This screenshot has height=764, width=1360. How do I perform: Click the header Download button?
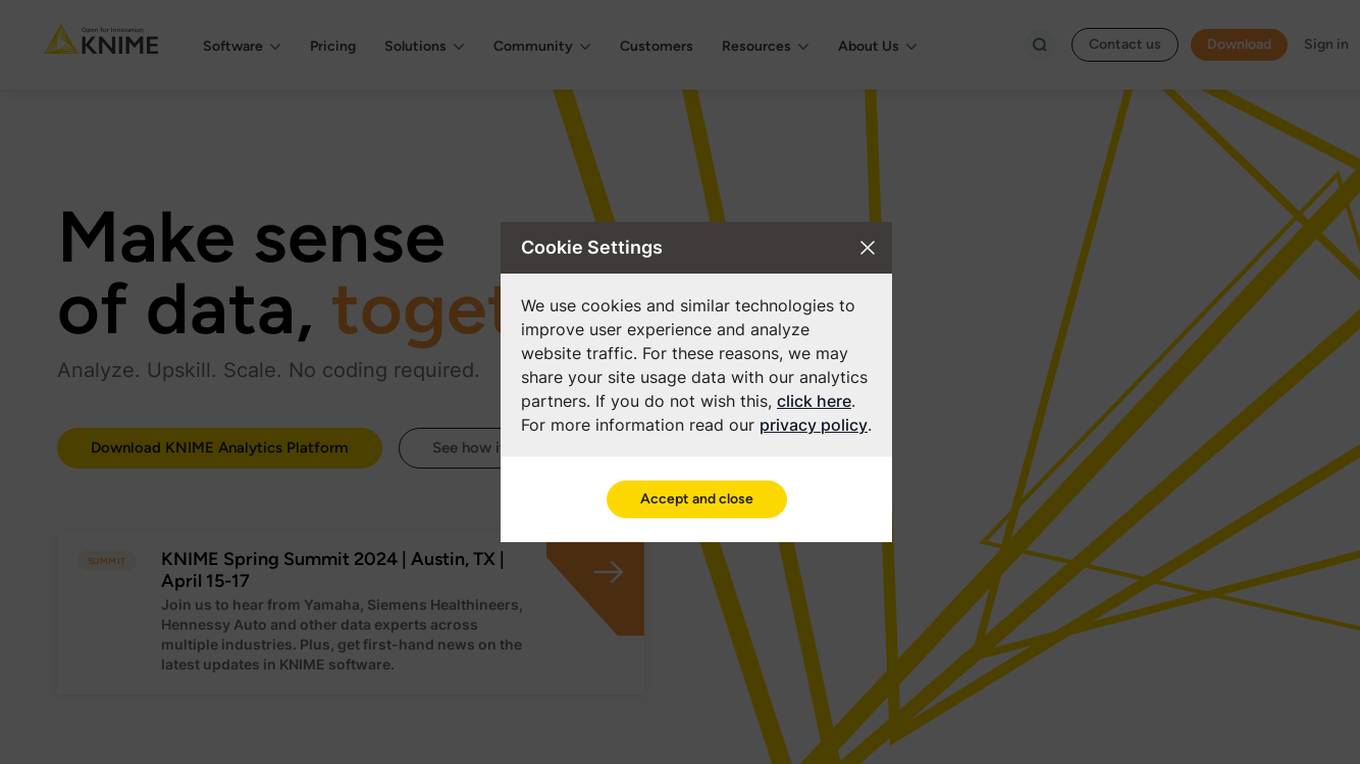coord(1239,45)
